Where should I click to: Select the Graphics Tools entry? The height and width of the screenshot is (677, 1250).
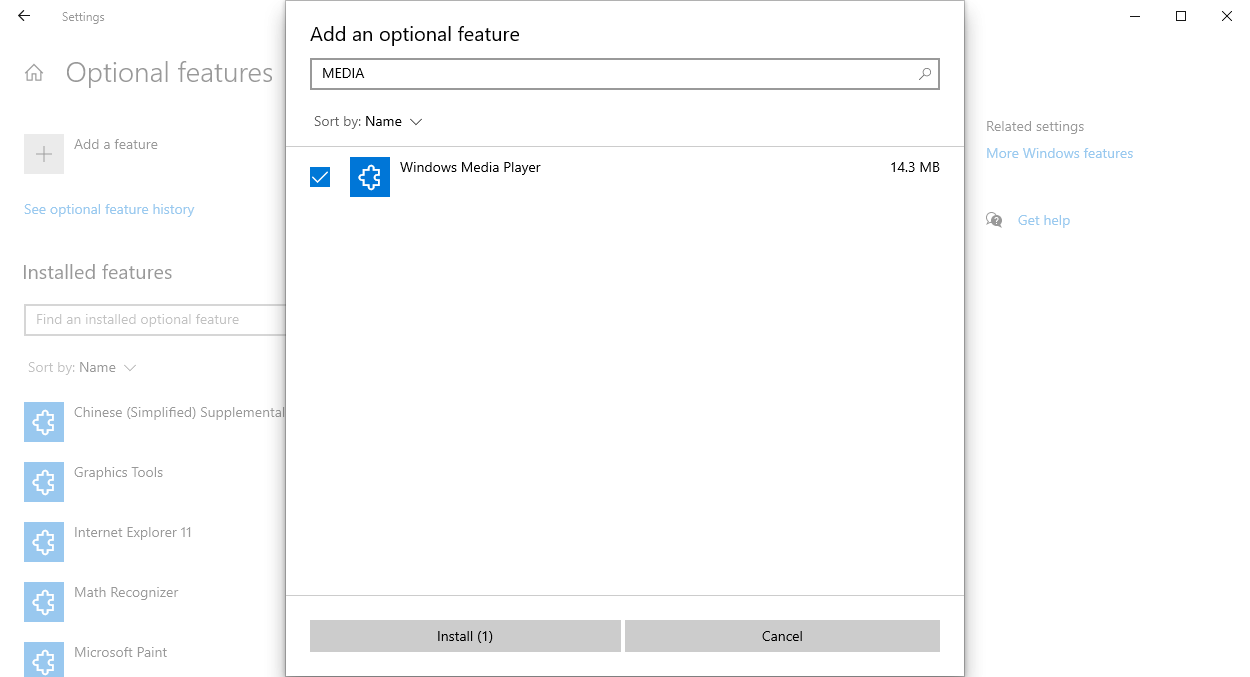(118, 473)
